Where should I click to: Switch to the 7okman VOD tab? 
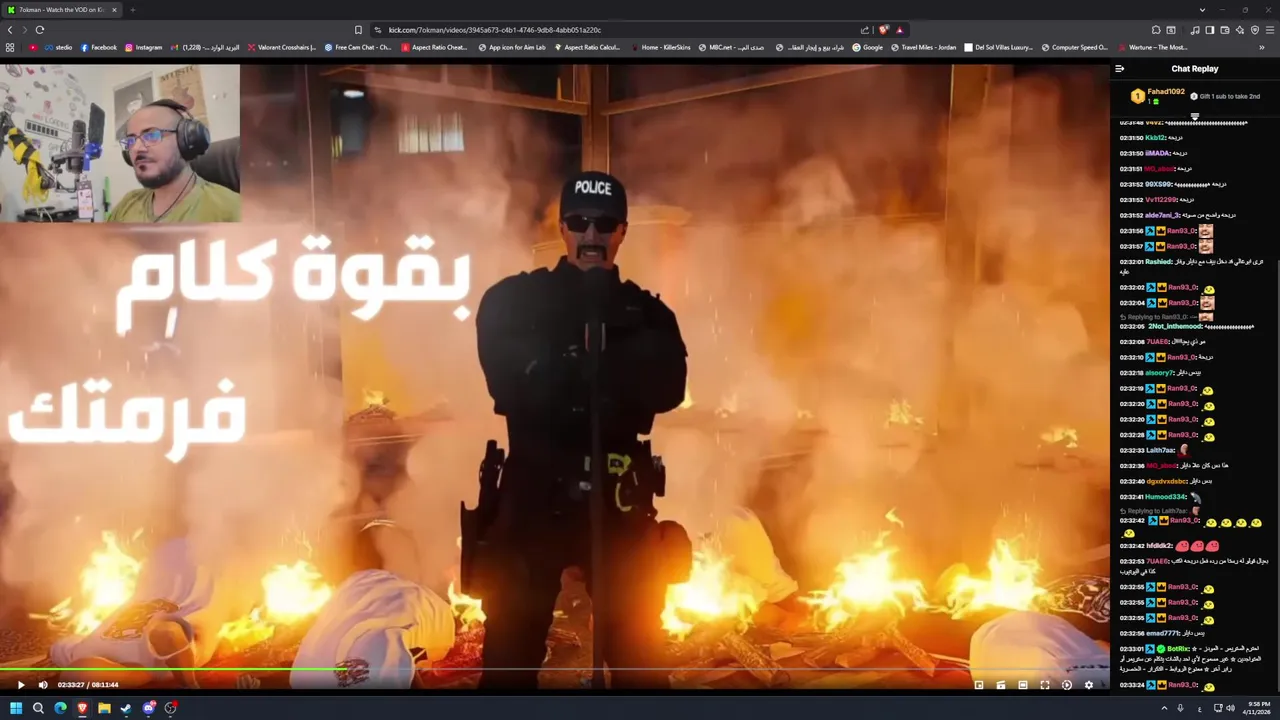click(62, 10)
